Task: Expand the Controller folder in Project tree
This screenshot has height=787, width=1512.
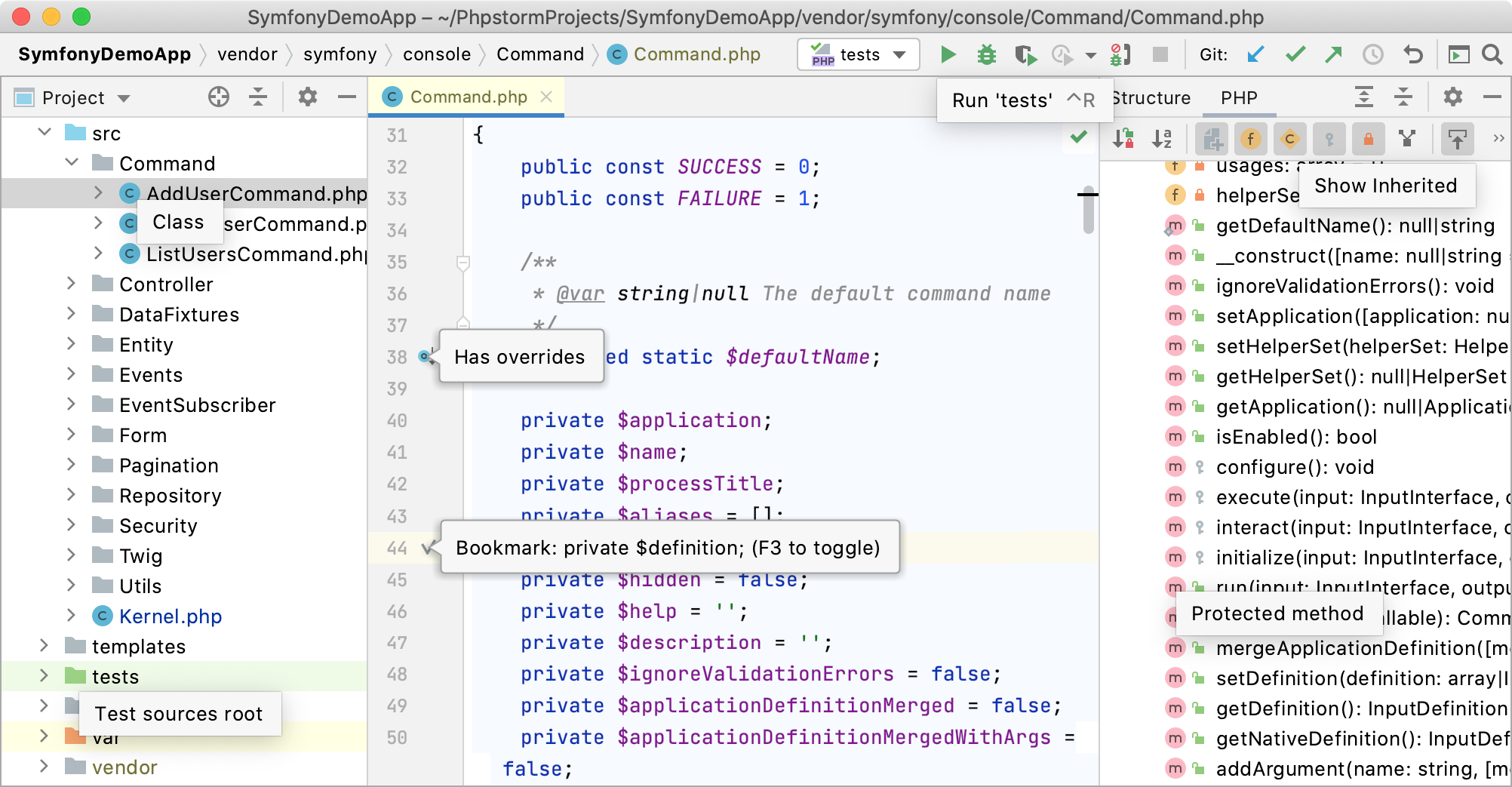Action: pyautogui.click(x=70, y=284)
